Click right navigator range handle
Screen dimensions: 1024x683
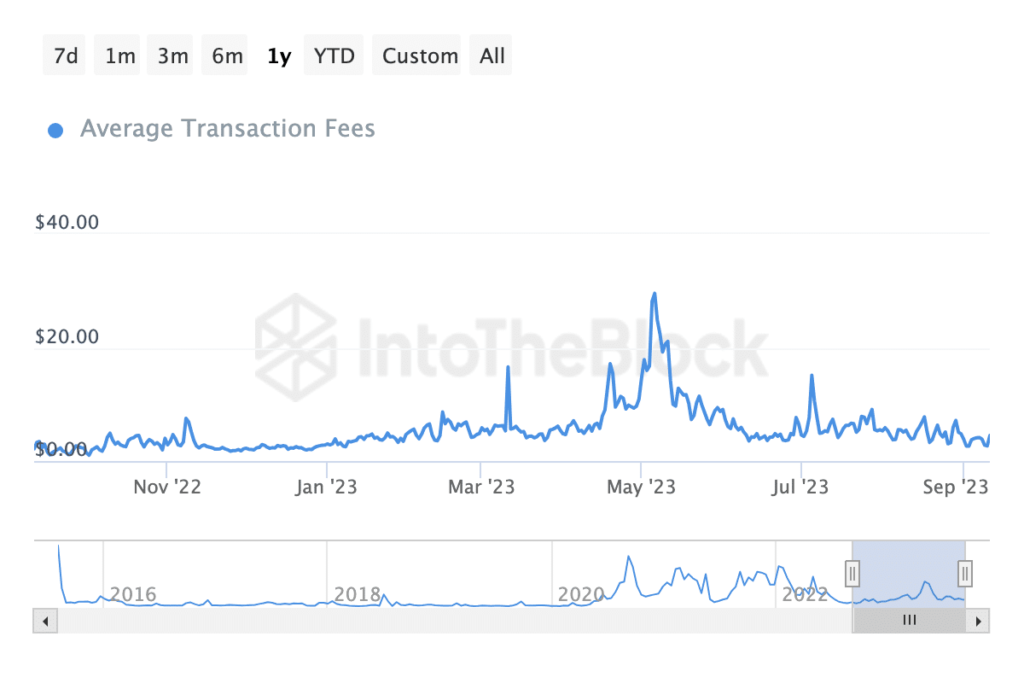[x=965, y=573]
